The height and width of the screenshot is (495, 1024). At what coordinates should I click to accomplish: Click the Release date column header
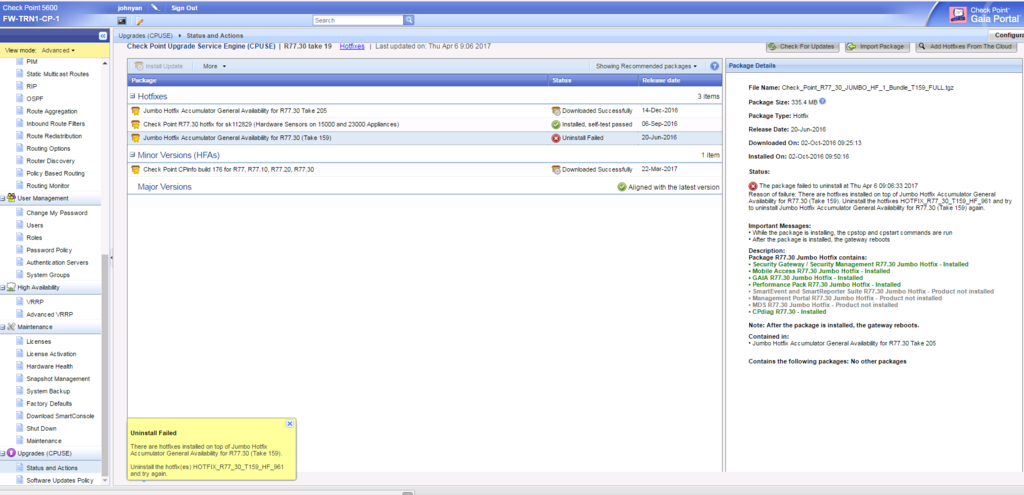[x=680, y=80]
